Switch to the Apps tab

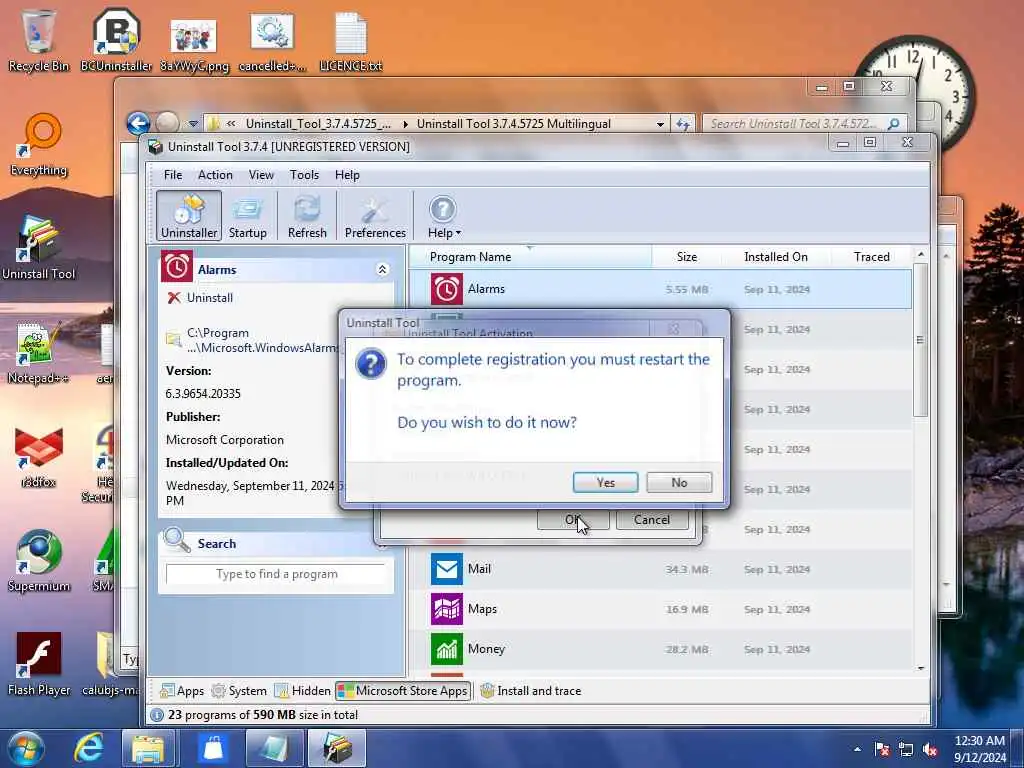coord(182,691)
